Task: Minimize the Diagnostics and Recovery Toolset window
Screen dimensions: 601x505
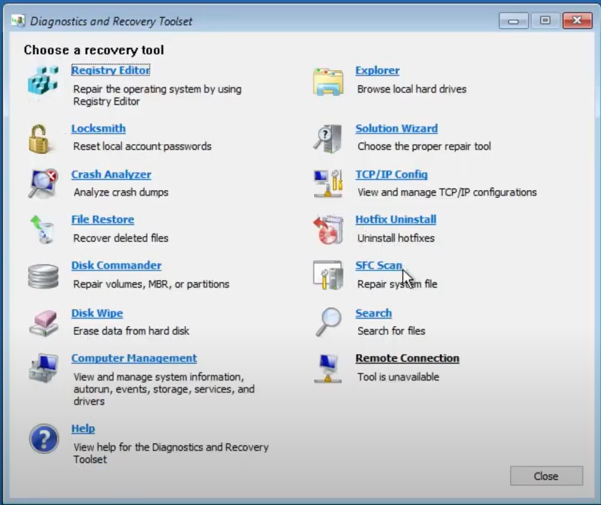Action: pyautogui.click(x=514, y=21)
